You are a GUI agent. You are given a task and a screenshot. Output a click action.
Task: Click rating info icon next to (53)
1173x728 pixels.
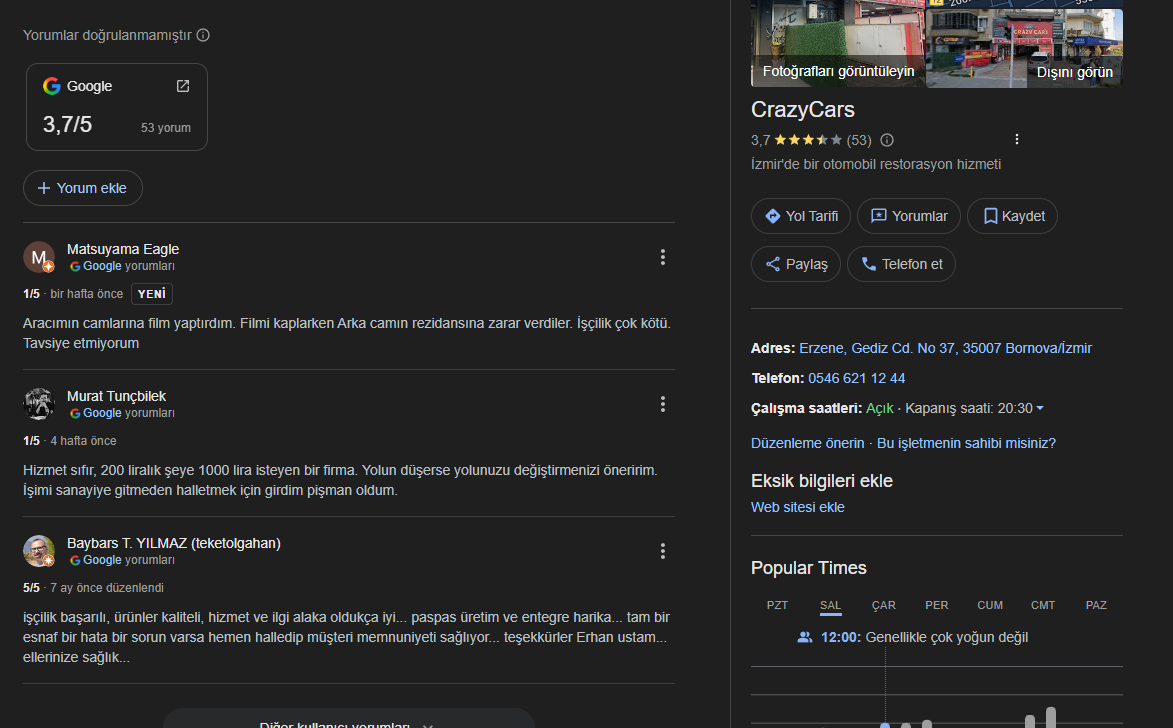pyautogui.click(x=887, y=140)
